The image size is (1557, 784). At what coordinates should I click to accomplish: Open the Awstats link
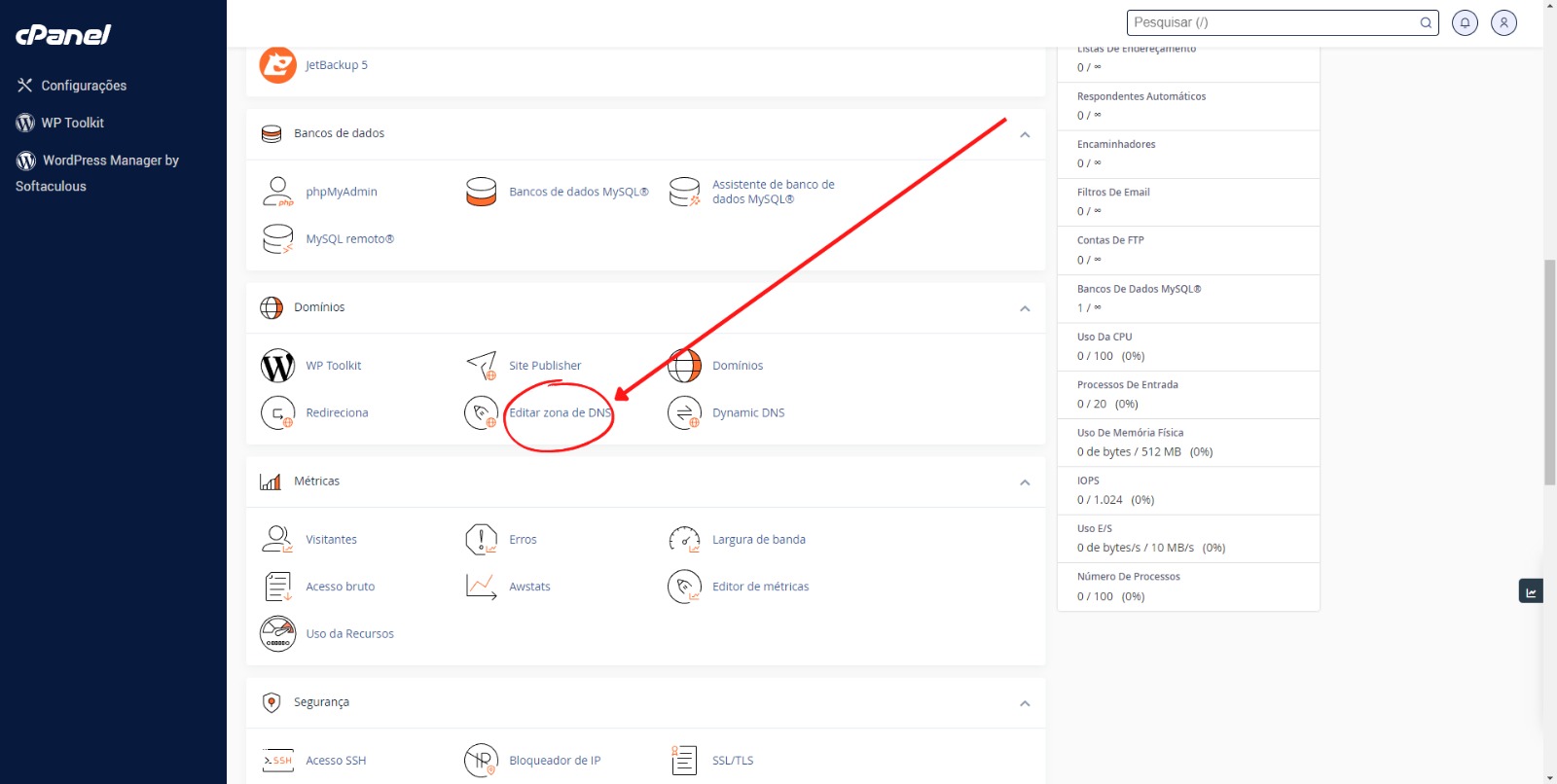coord(529,587)
